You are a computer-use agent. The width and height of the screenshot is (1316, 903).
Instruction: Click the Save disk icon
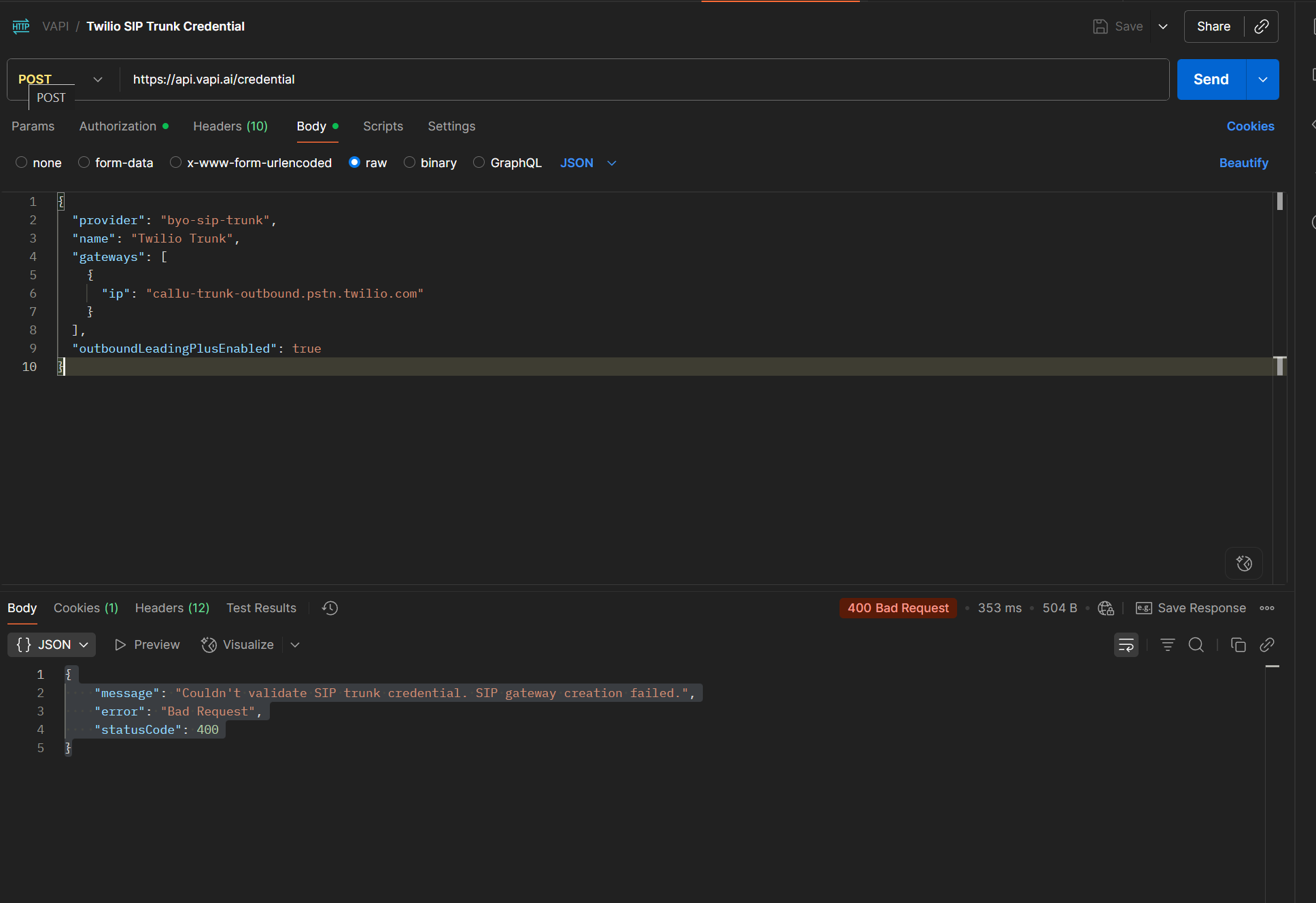pyautogui.click(x=1100, y=26)
